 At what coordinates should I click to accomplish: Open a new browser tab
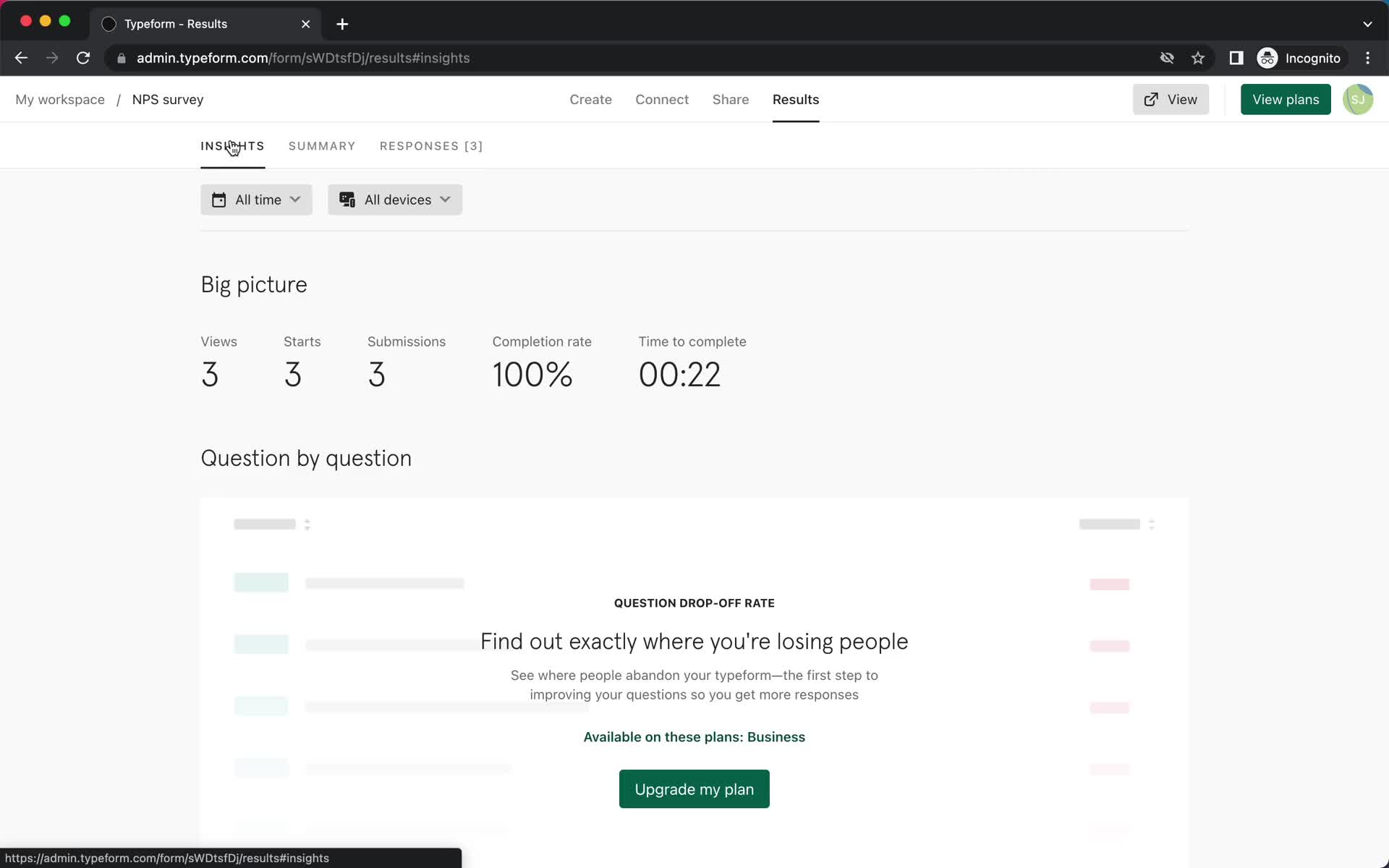click(x=342, y=24)
